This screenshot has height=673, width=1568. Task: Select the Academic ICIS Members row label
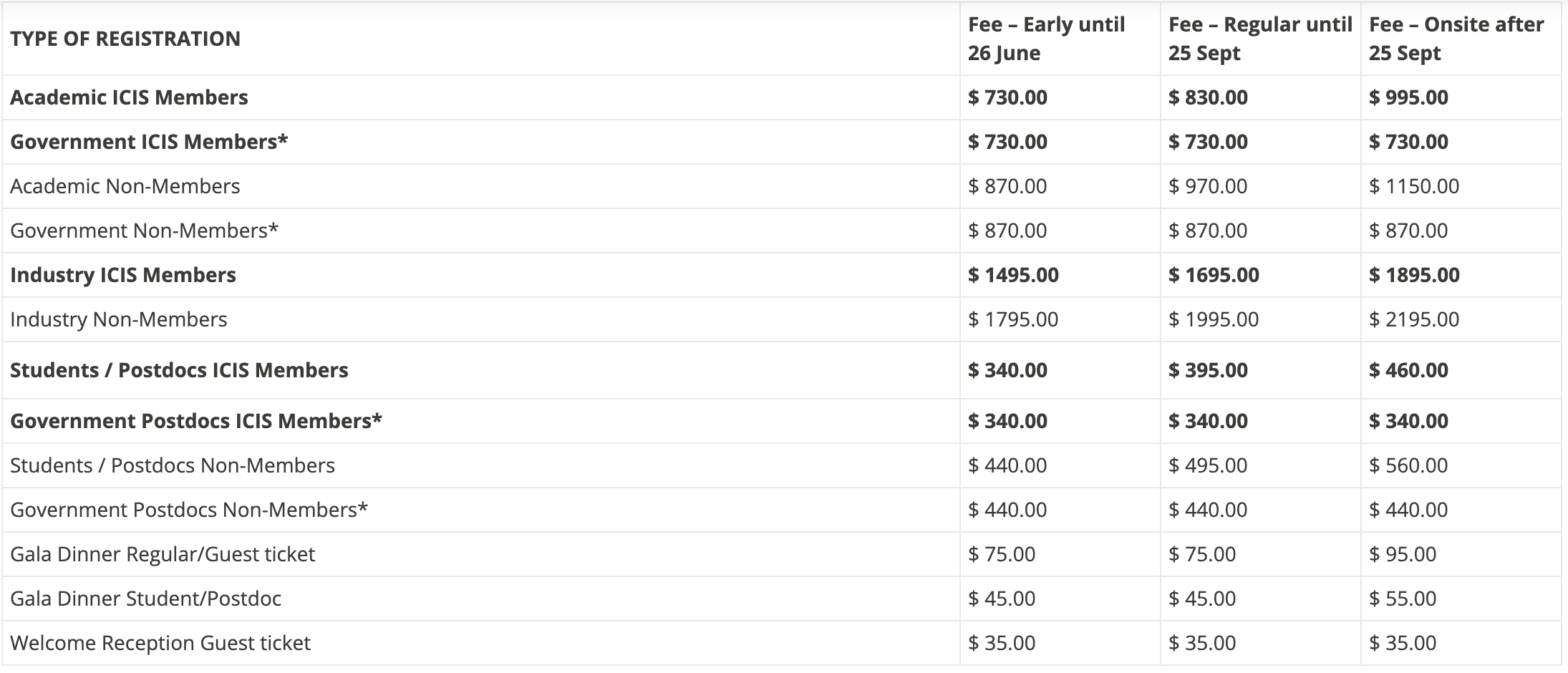129,97
